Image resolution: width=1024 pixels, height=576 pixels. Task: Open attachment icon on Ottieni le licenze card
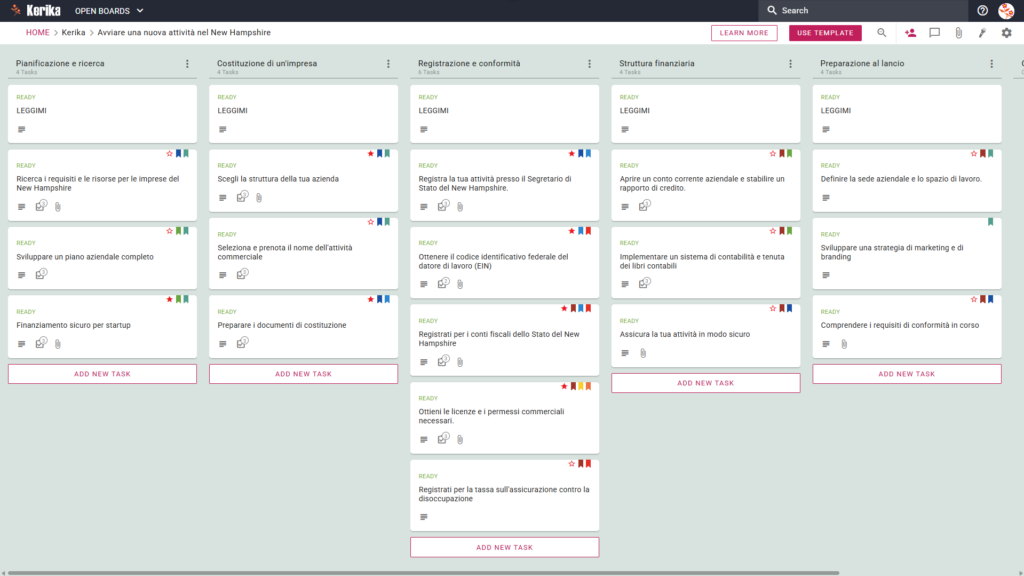click(x=460, y=440)
